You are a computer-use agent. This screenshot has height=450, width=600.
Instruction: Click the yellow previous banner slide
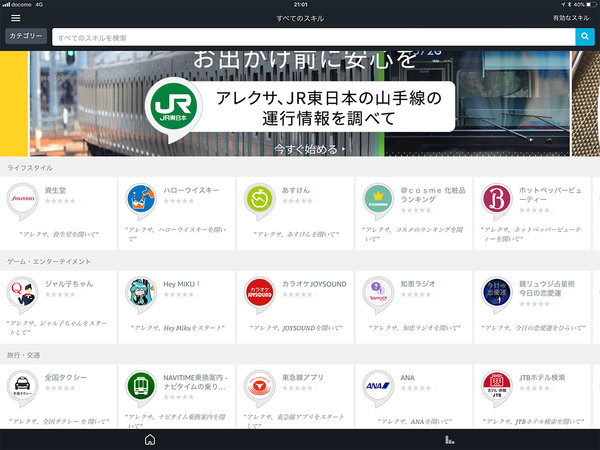coord(14,104)
